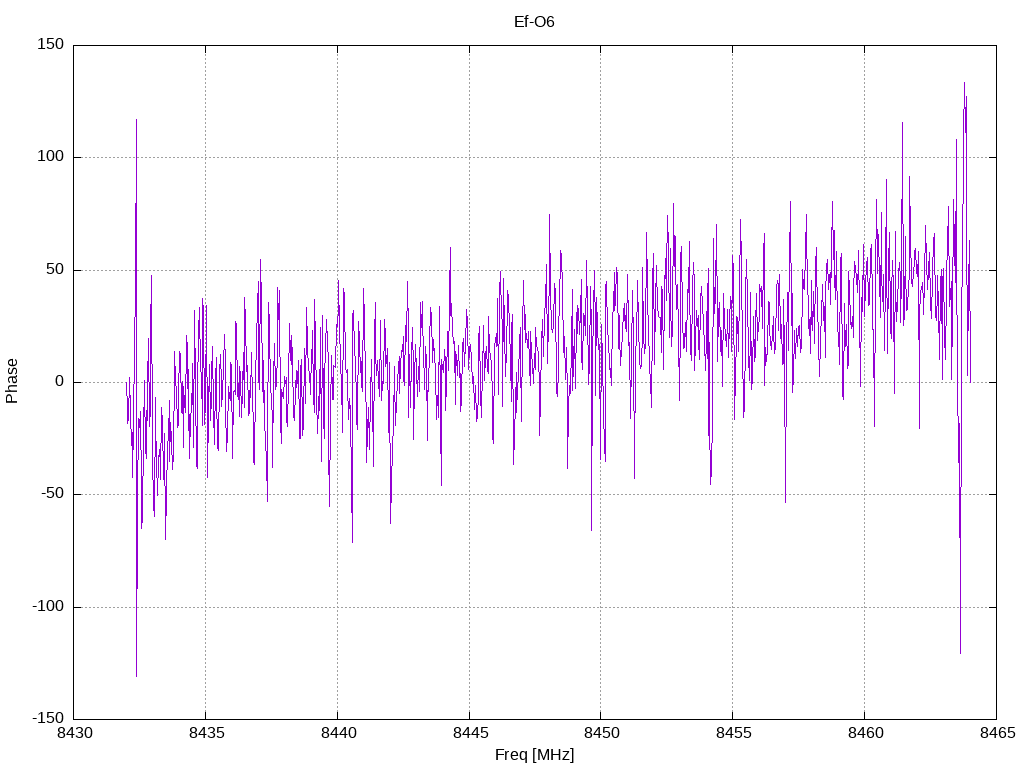Click the 8455 x-axis tick label
The width and height of the screenshot is (1024, 768).
[x=733, y=733]
